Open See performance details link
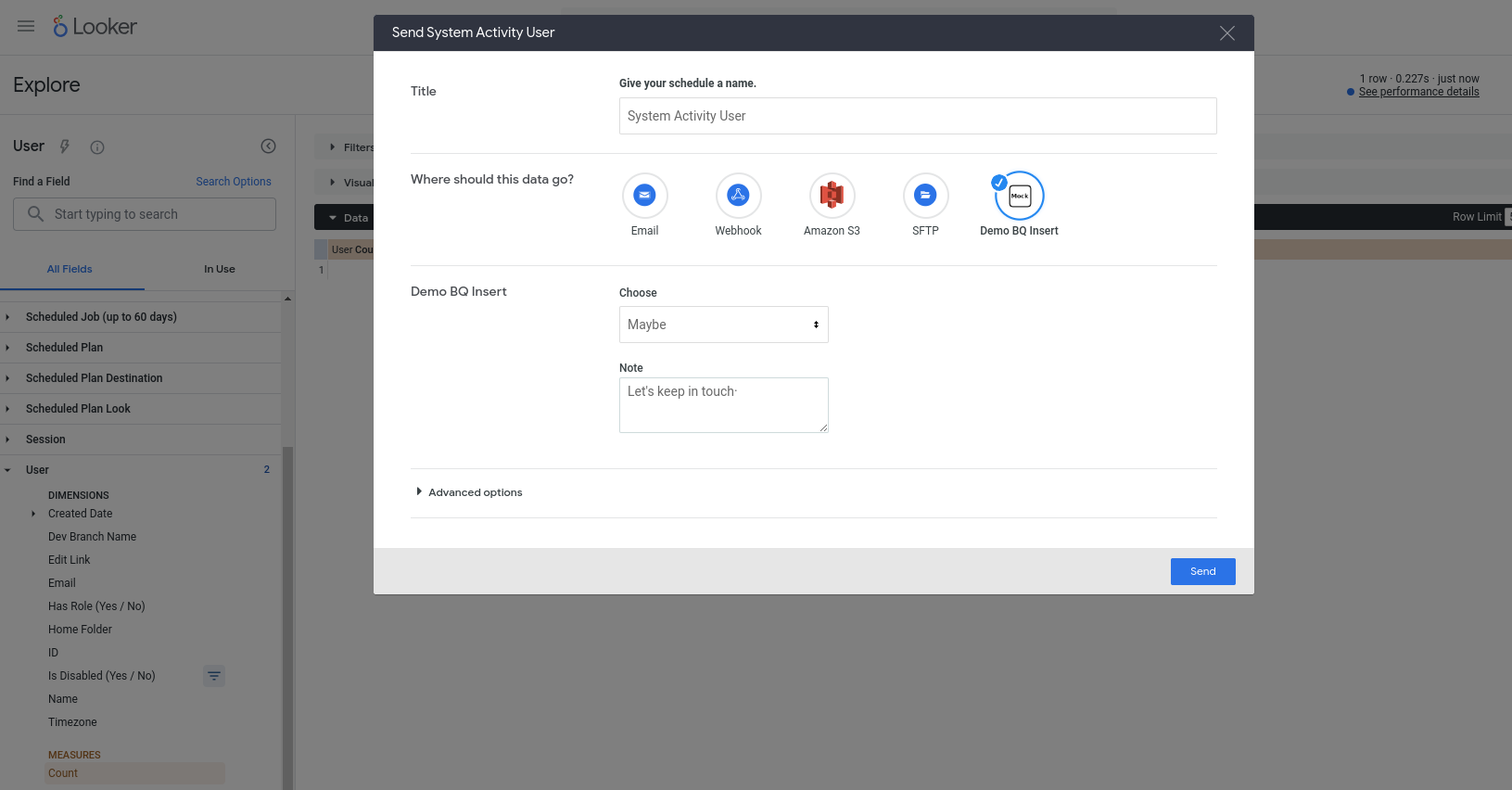 click(1418, 92)
